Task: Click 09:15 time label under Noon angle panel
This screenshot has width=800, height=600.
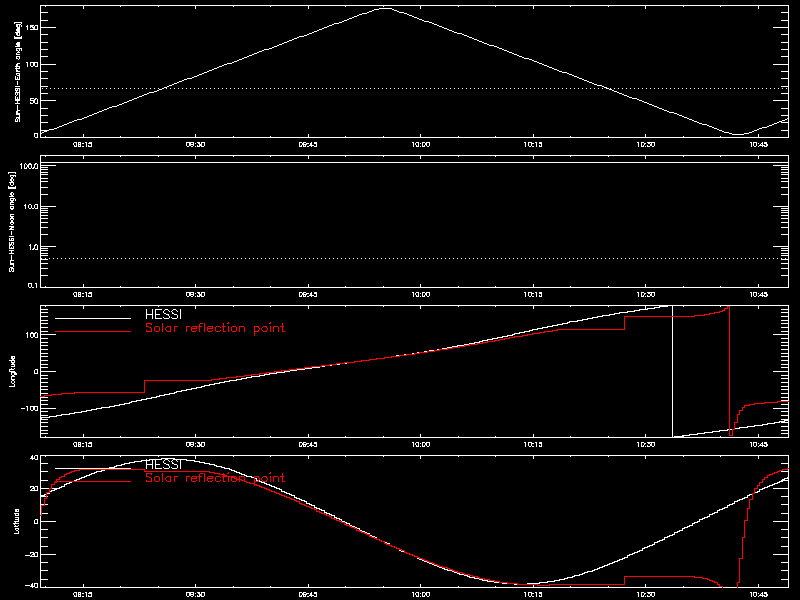Action: (83, 294)
